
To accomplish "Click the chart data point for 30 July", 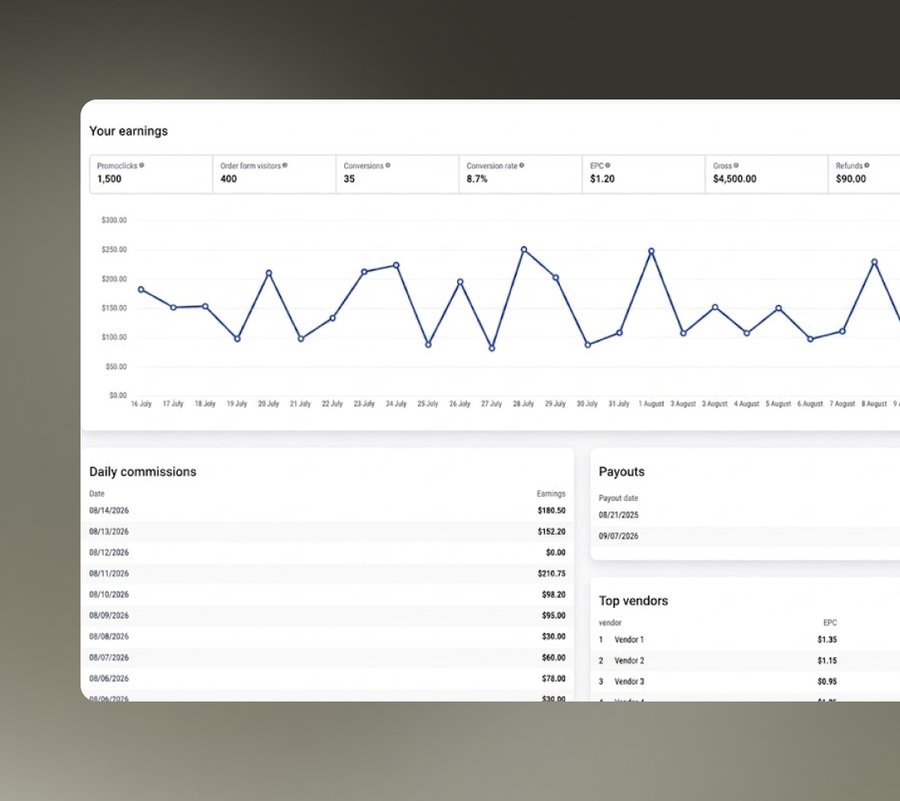I will click(x=588, y=345).
